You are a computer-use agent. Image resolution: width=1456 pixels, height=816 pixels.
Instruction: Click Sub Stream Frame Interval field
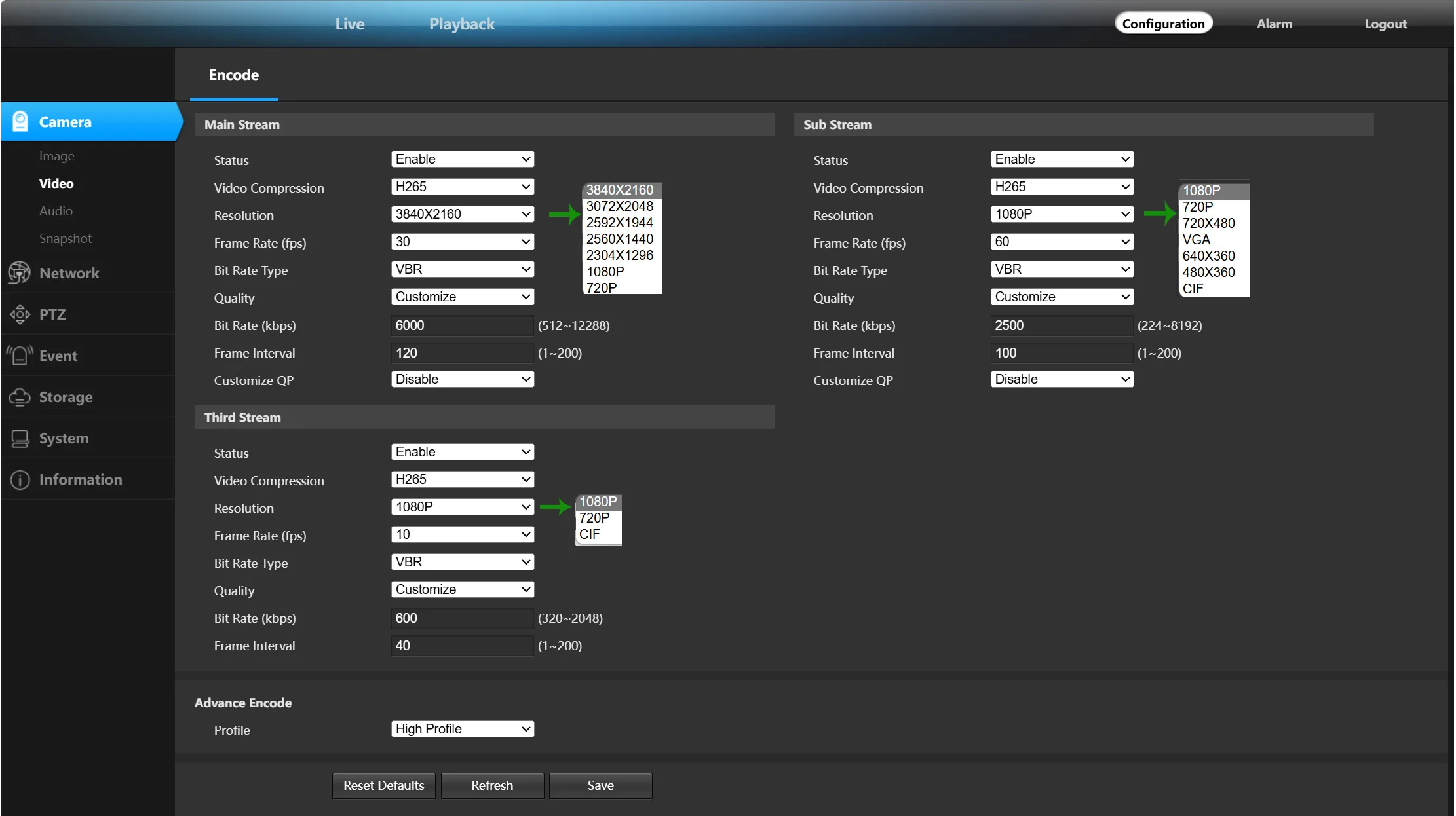pos(1062,353)
